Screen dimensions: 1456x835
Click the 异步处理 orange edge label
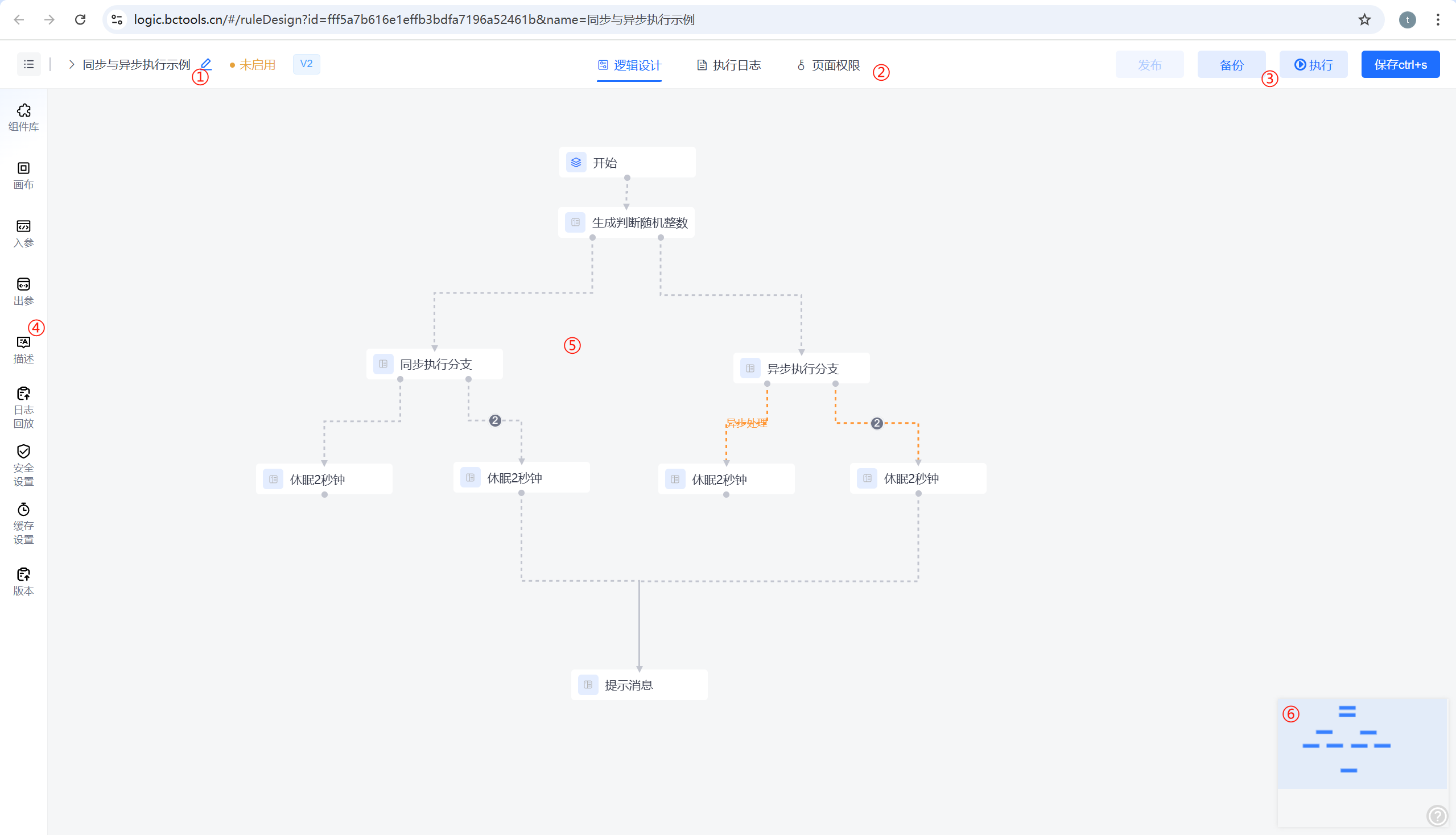coord(746,423)
